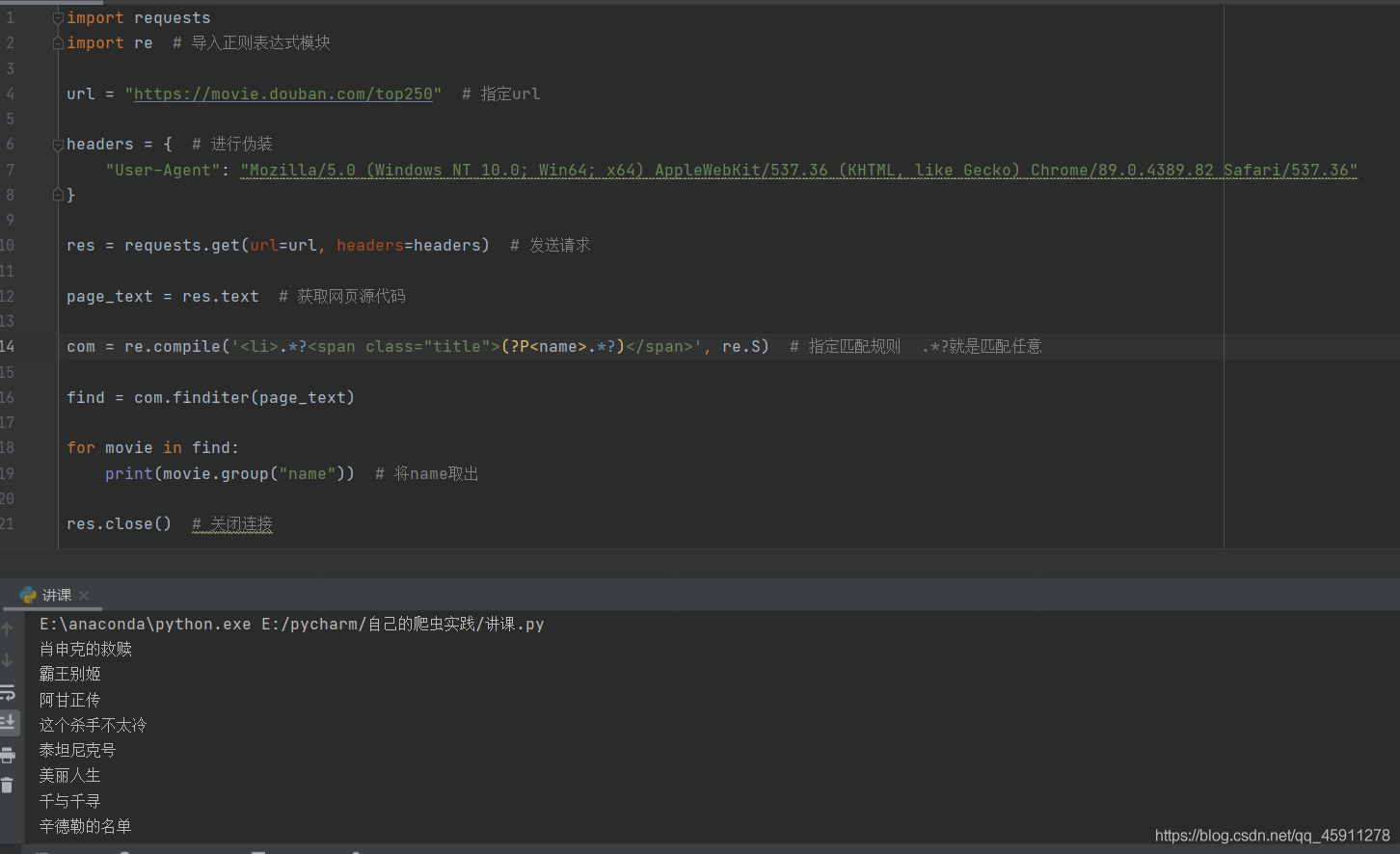
Task: Click console output '辛德勒的名单'
Action: pos(86,826)
